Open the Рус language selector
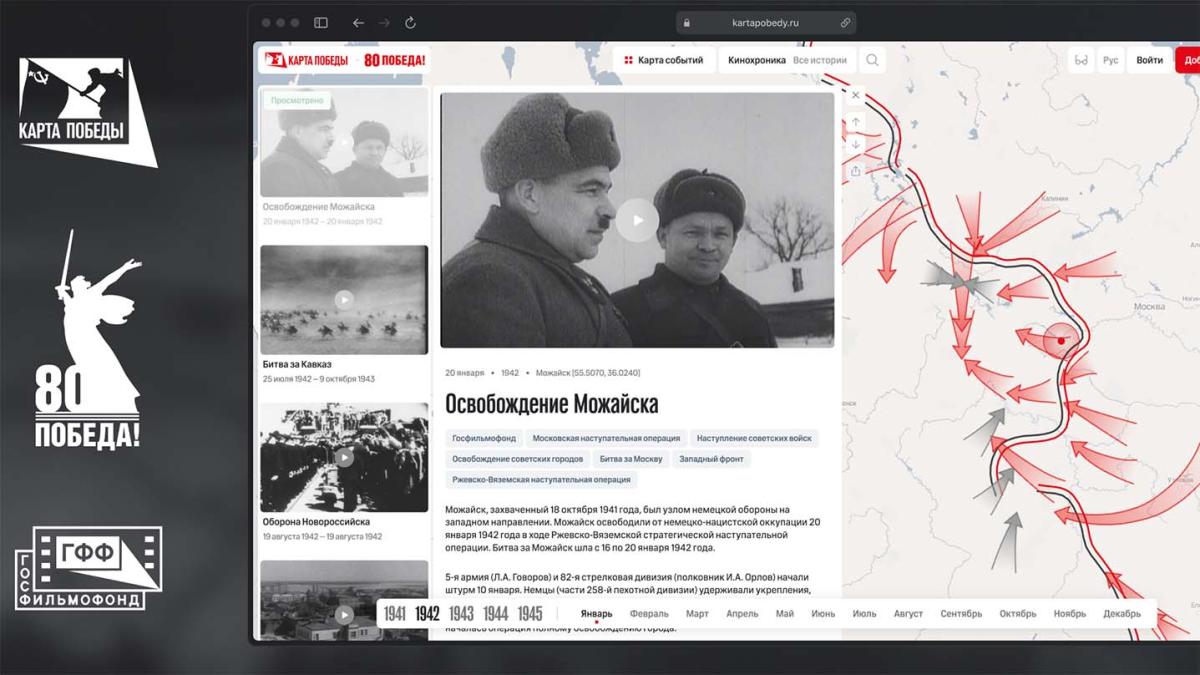Image resolution: width=1200 pixels, height=675 pixels. 1110,60
